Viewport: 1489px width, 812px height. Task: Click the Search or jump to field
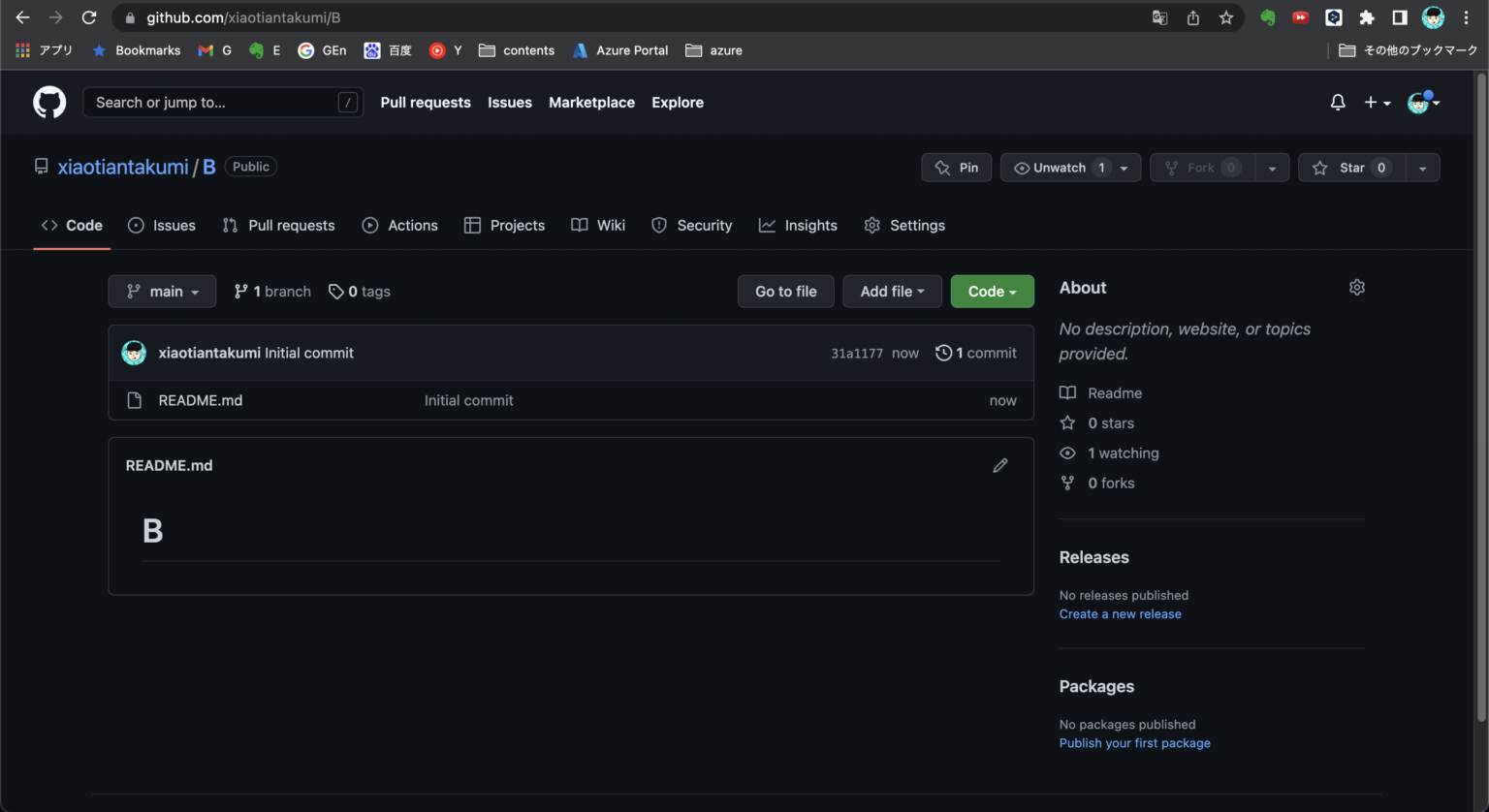[x=223, y=102]
